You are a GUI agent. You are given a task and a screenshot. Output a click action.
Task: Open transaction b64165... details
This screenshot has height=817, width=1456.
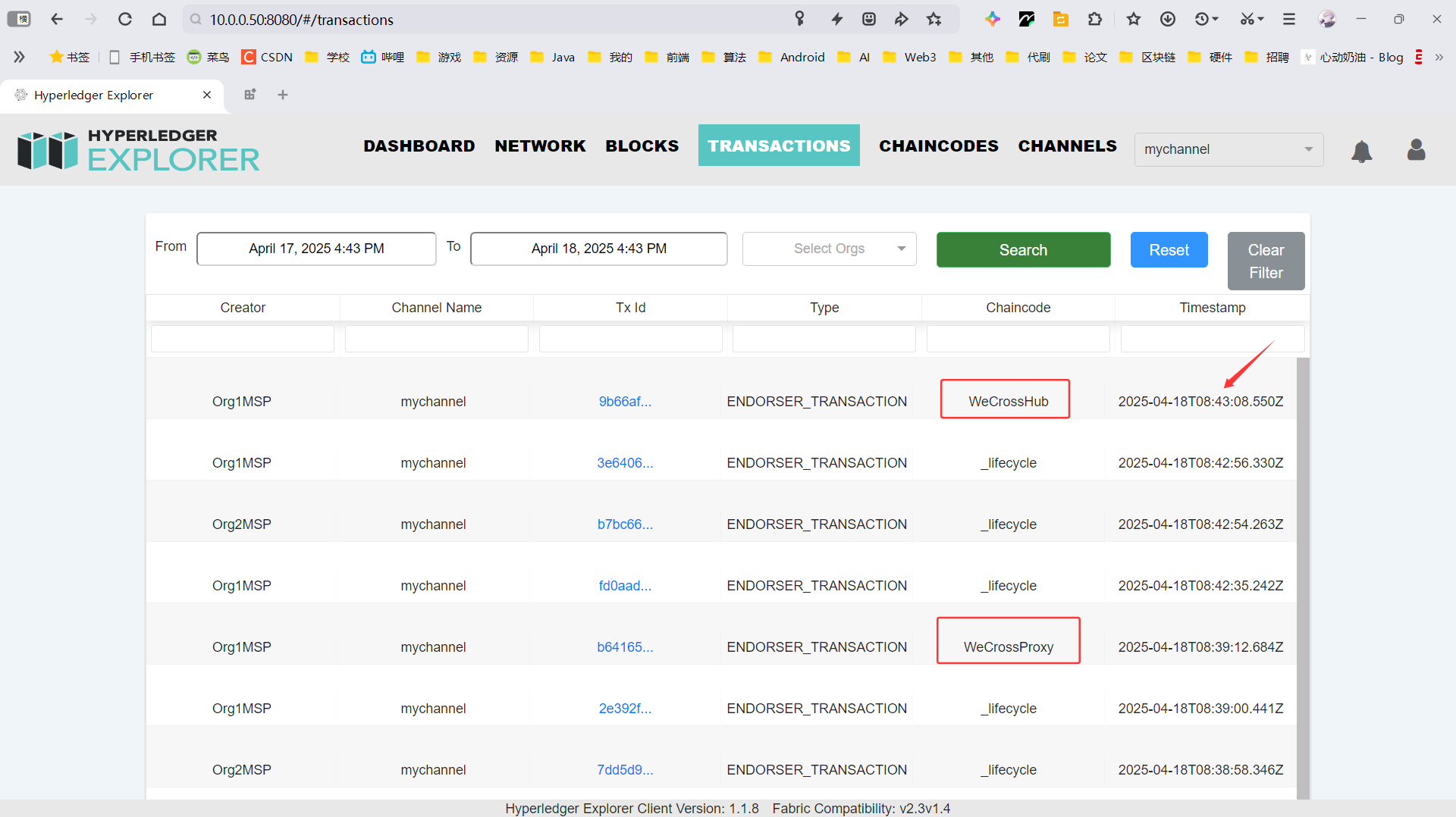tap(625, 646)
